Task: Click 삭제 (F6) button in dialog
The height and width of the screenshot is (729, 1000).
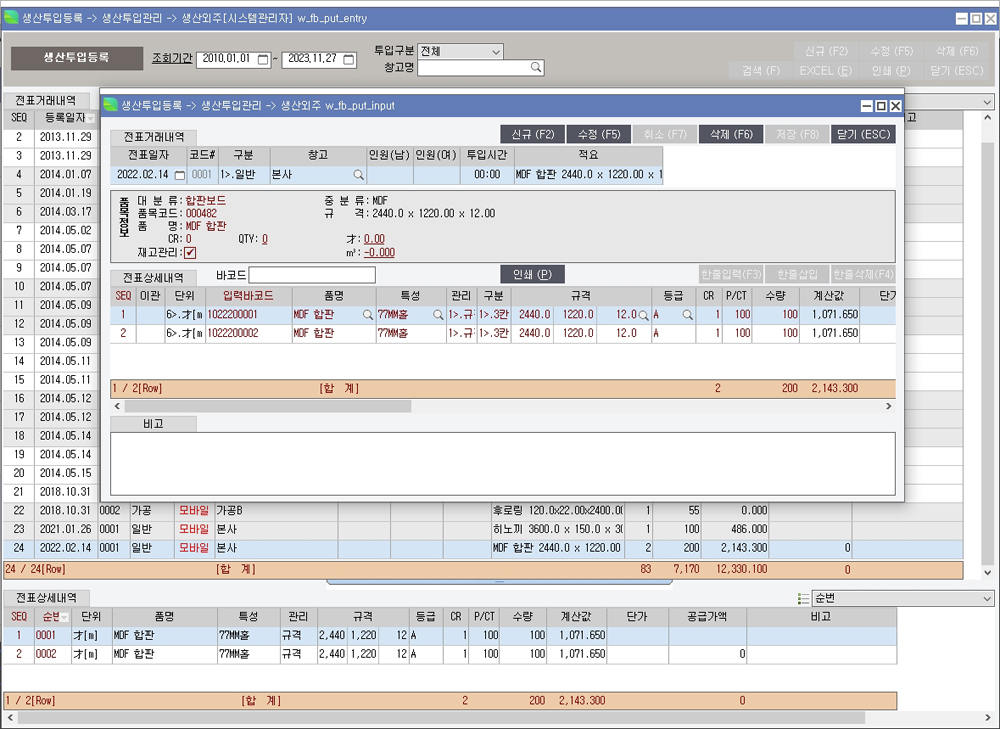Action: [731, 135]
